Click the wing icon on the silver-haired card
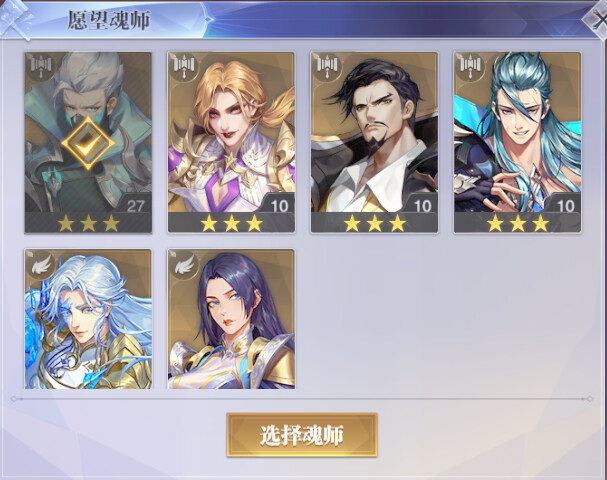 click(41, 265)
